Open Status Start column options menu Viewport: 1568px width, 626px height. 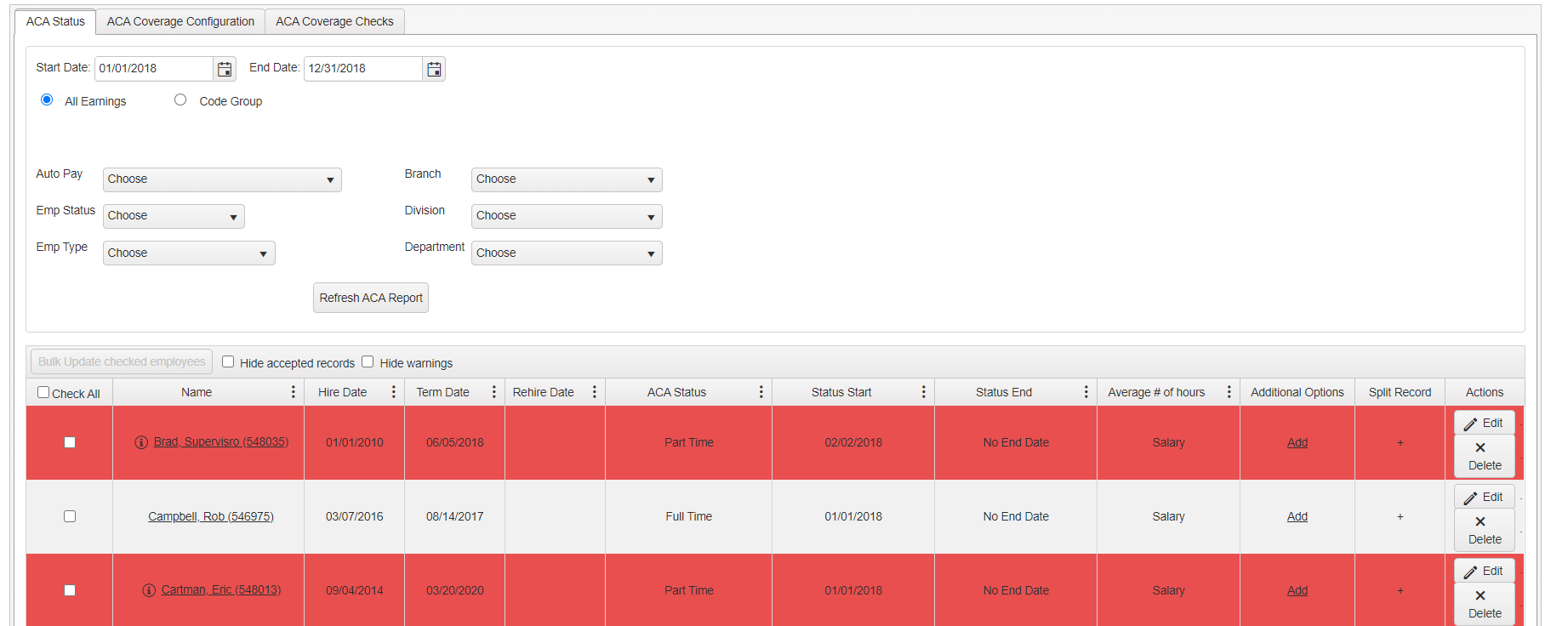[x=924, y=392]
